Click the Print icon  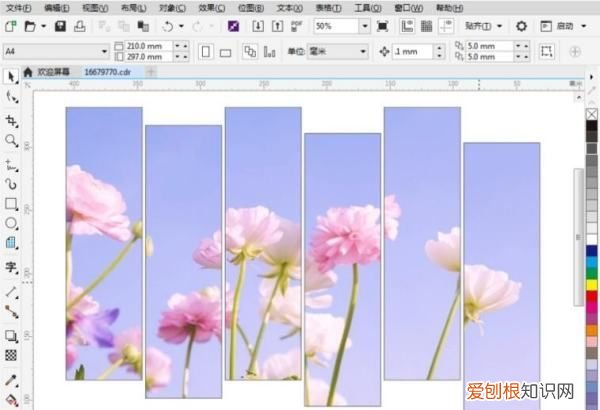[80, 26]
